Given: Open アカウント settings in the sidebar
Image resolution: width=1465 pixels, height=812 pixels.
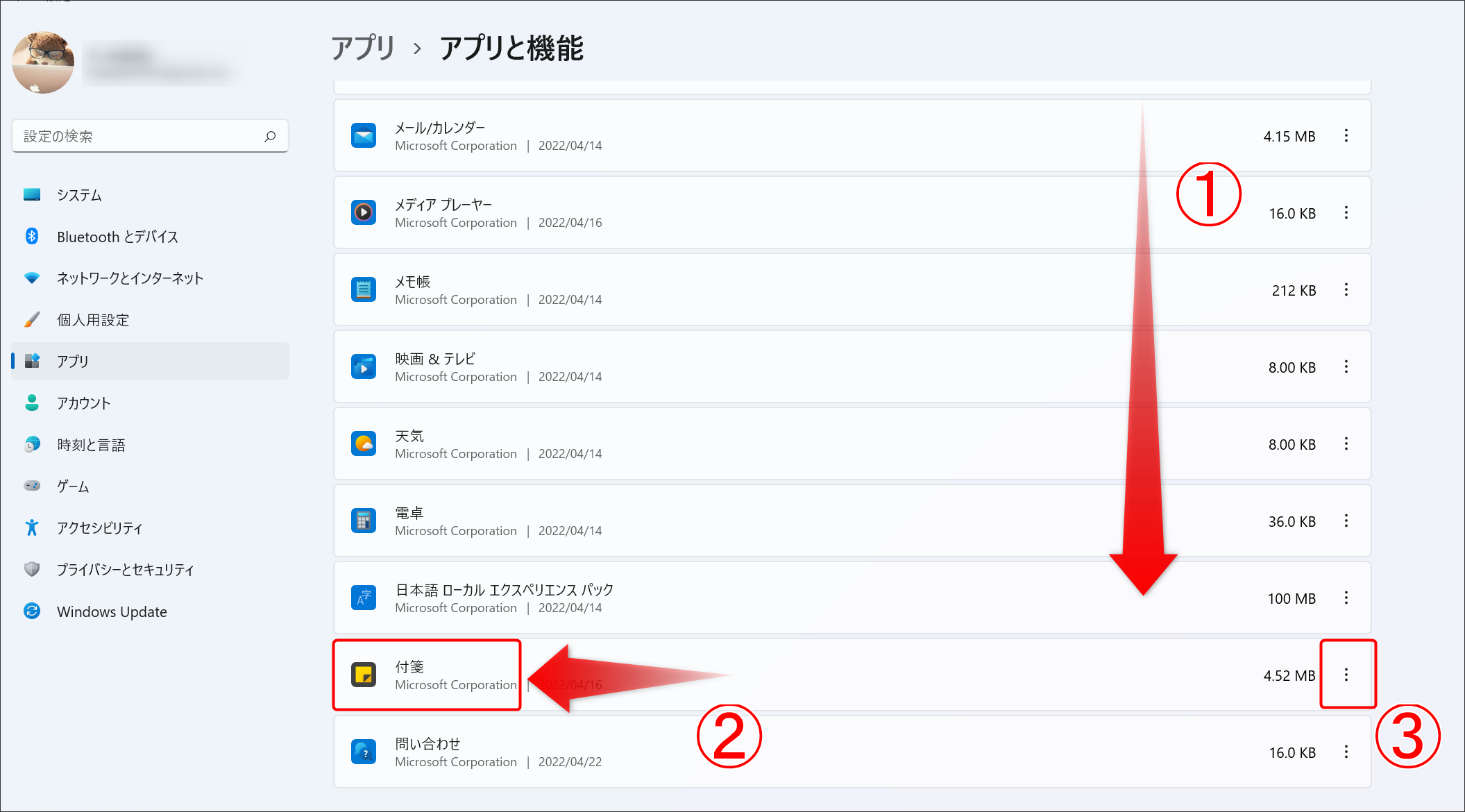Looking at the screenshot, I should (150, 403).
